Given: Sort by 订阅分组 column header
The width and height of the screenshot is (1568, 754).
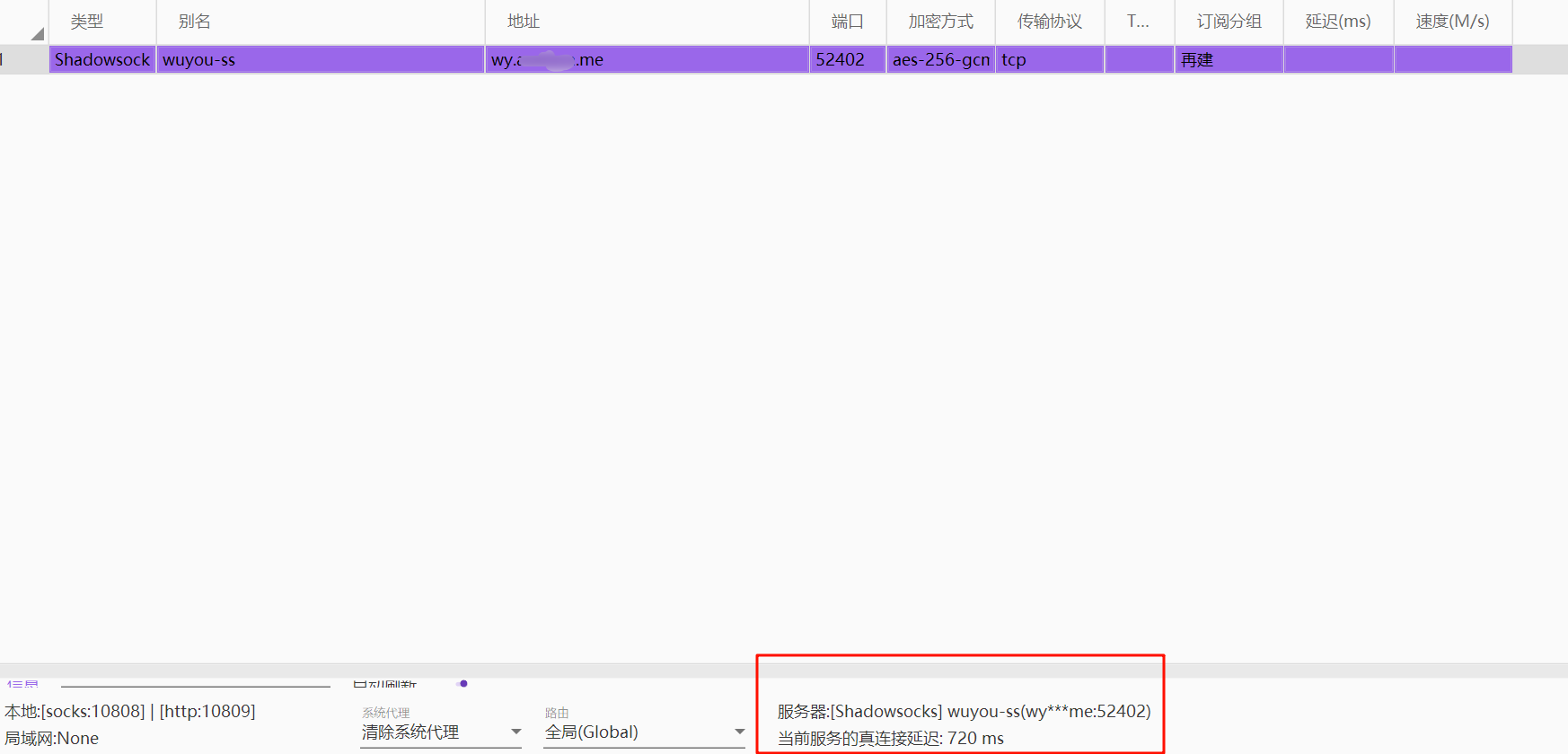Looking at the screenshot, I should tap(1229, 22).
